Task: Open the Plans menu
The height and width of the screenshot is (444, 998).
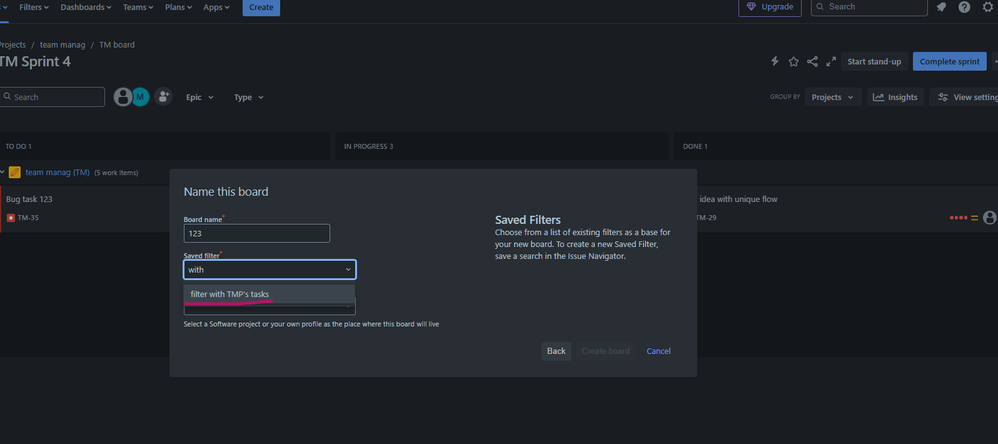Action: pyautogui.click(x=178, y=7)
